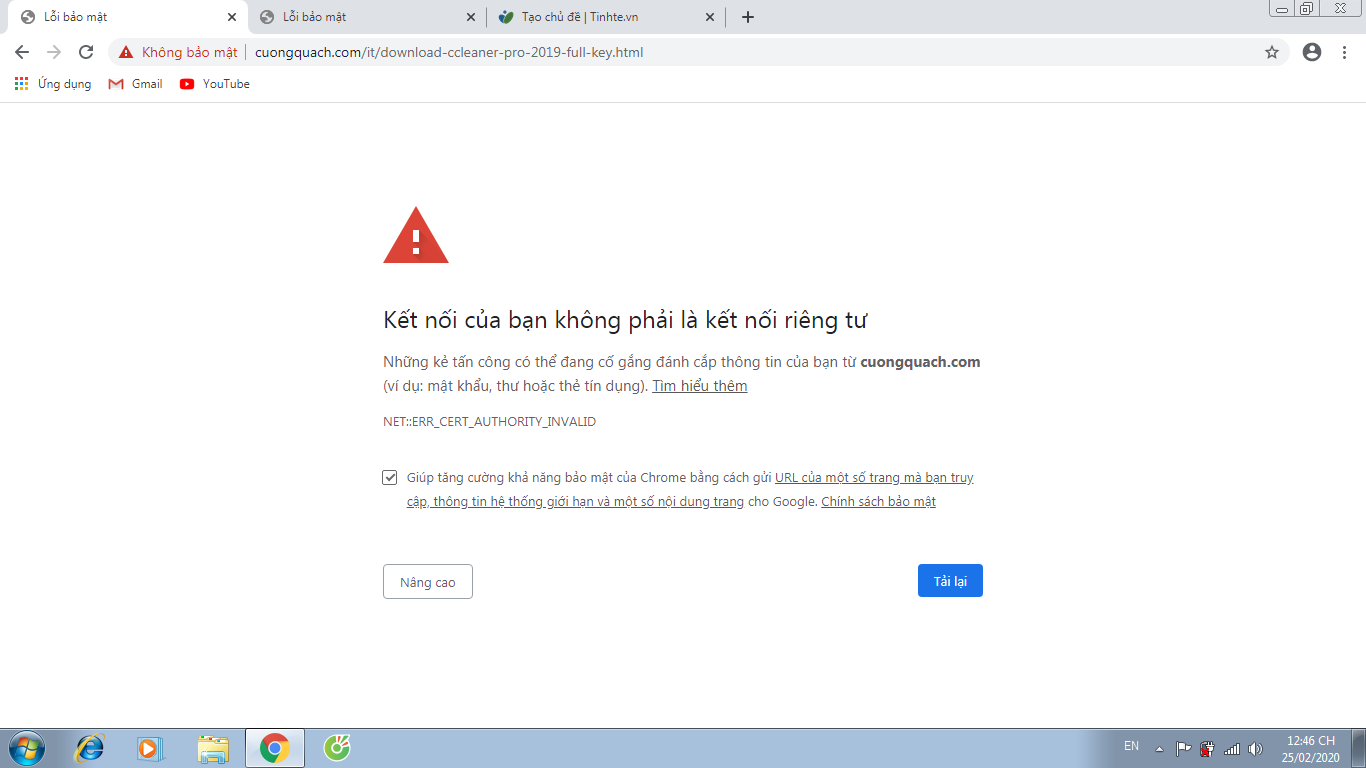Open the 'Chính sách bảo mật' link
The width and height of the screenshot is (1366, 768).
[878, 502]
